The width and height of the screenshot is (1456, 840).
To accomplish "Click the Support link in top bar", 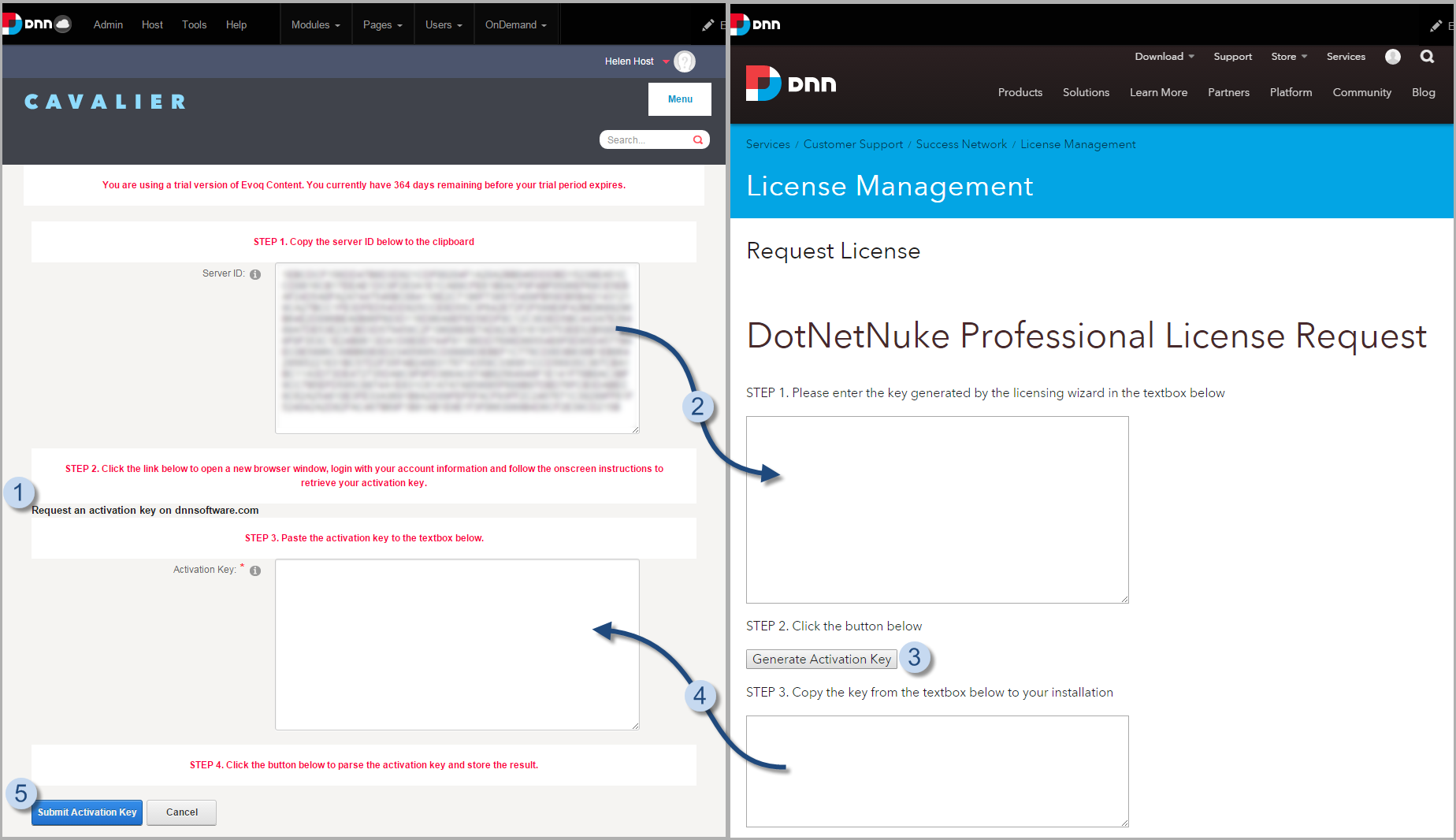I will pos(1232,57).
